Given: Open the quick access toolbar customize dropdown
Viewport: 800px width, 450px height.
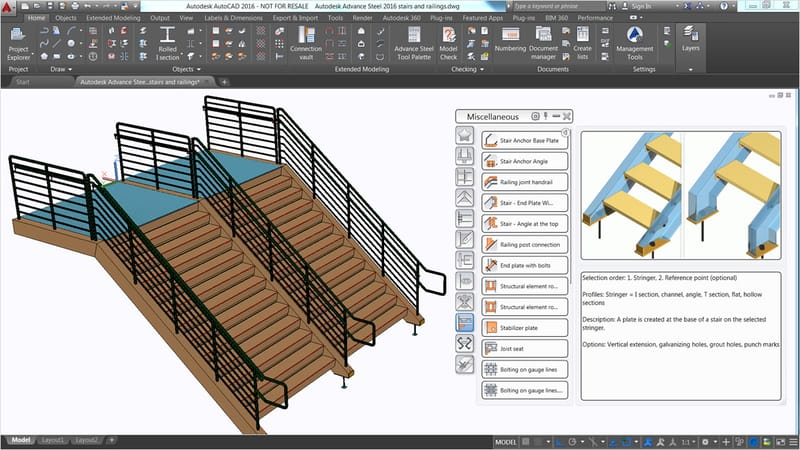Looking at the screenshot, I should point(135,6).
